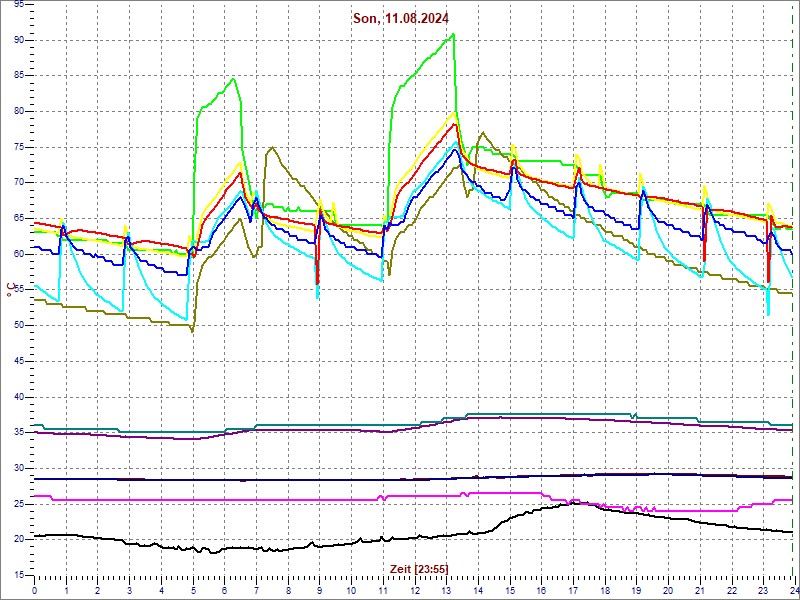Screen dimensions: 800x600
Task: Click hour 21 on the time axis
Action: pos(700,589)
